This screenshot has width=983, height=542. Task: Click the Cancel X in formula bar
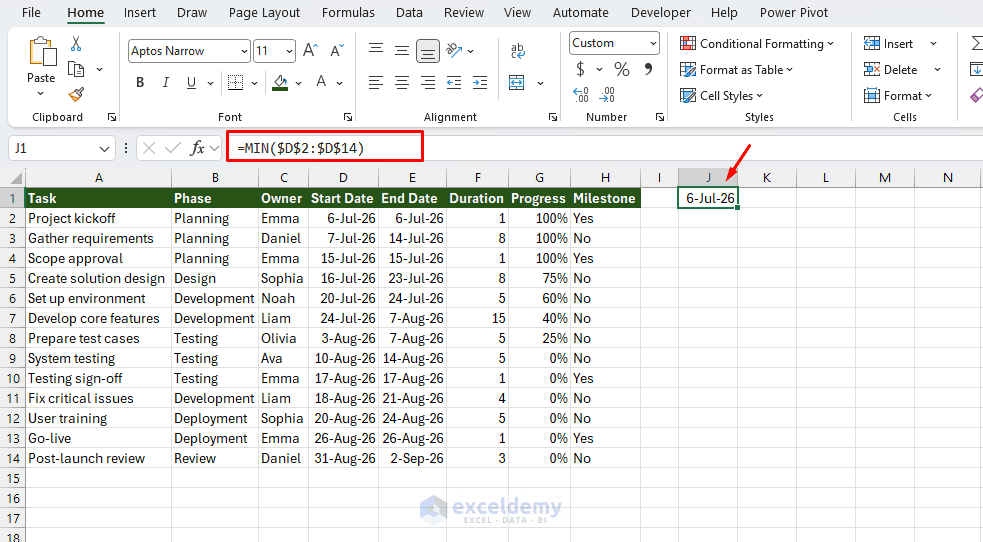(149, 148)
